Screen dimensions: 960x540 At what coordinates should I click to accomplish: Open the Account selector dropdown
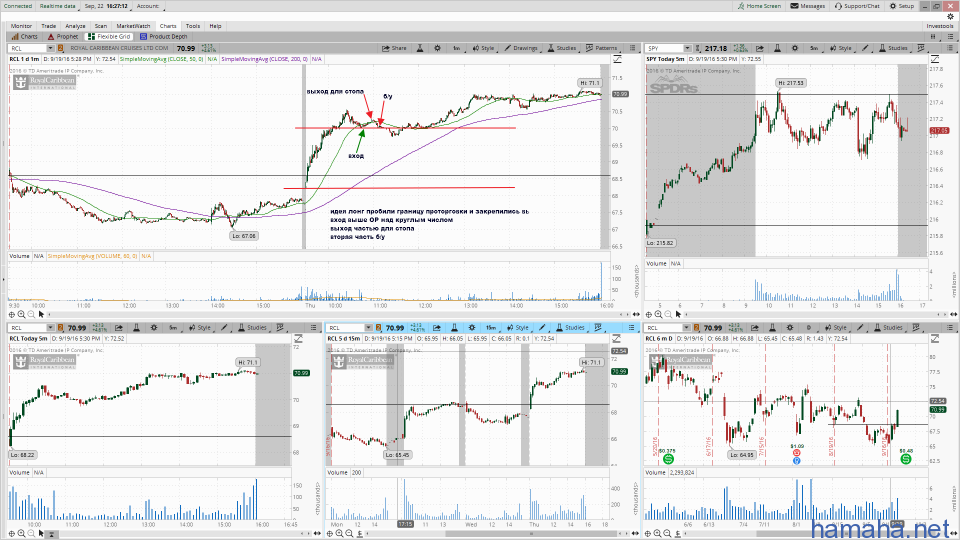150,6
